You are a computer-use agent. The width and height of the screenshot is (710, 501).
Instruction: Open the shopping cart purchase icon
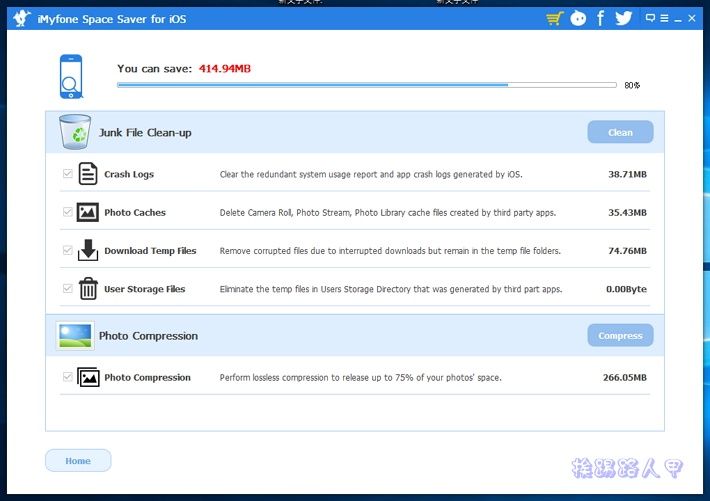554,19
